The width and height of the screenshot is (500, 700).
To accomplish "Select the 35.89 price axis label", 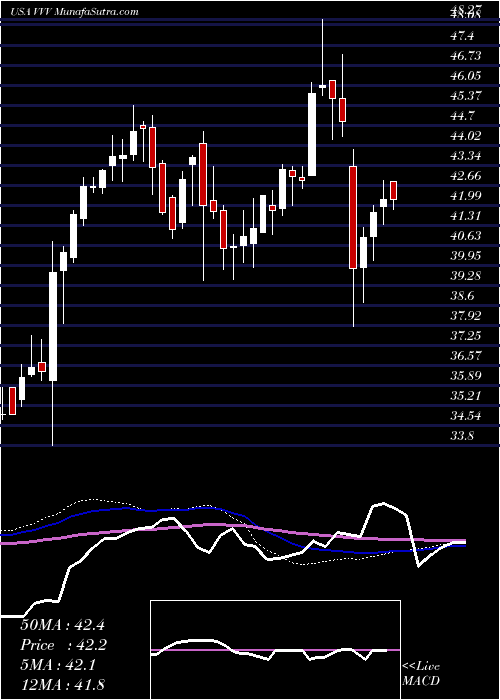I will 467,376.
